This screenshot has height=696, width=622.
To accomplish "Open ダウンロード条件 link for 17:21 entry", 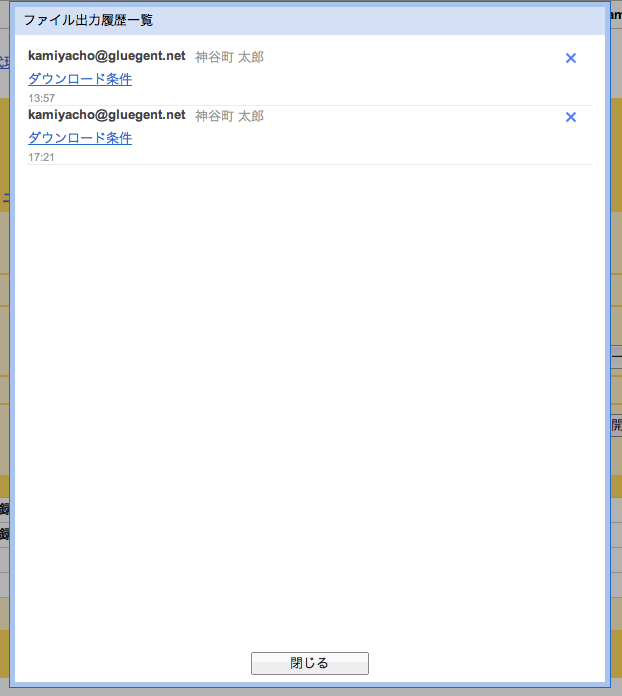I will (80, 138).
